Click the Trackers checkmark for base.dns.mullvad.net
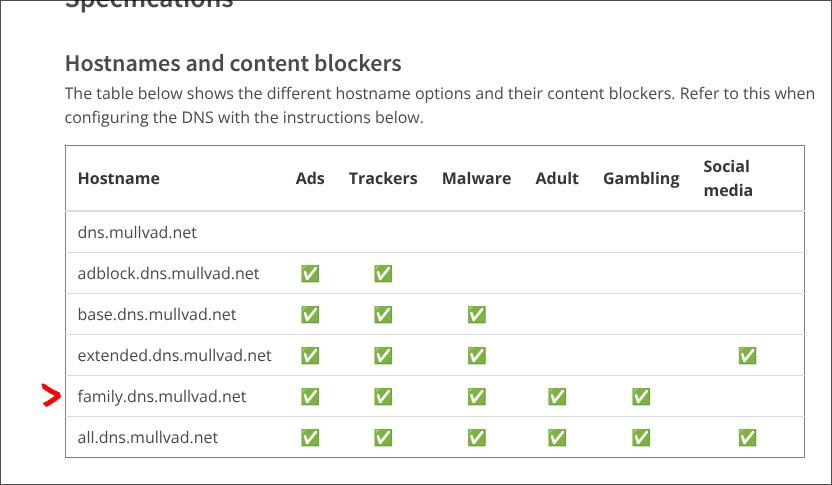Viewport: 832px width, 485px height. [383, 314]
